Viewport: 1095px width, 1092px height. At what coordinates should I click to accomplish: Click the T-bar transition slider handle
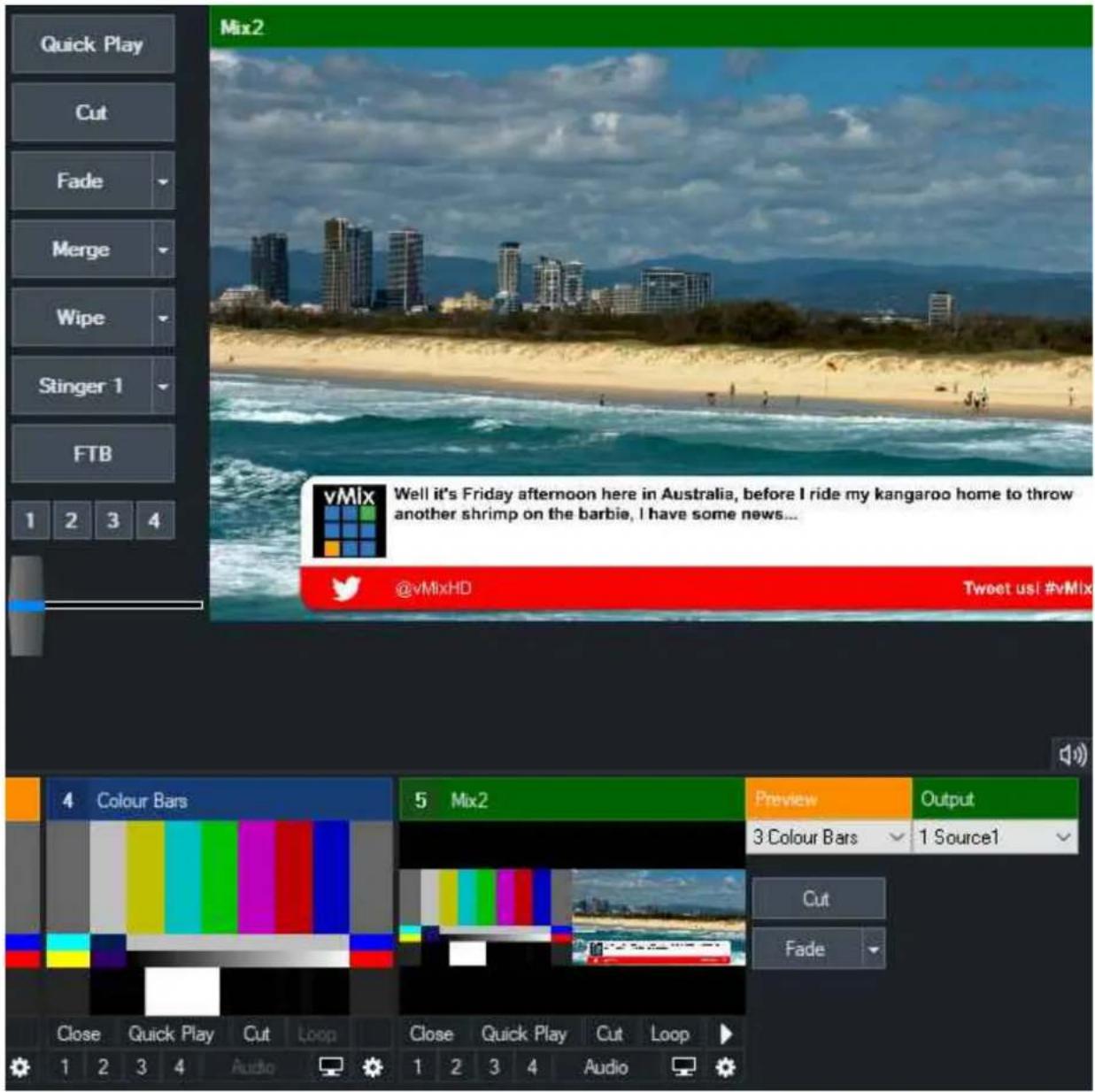[x=27, y=606]
